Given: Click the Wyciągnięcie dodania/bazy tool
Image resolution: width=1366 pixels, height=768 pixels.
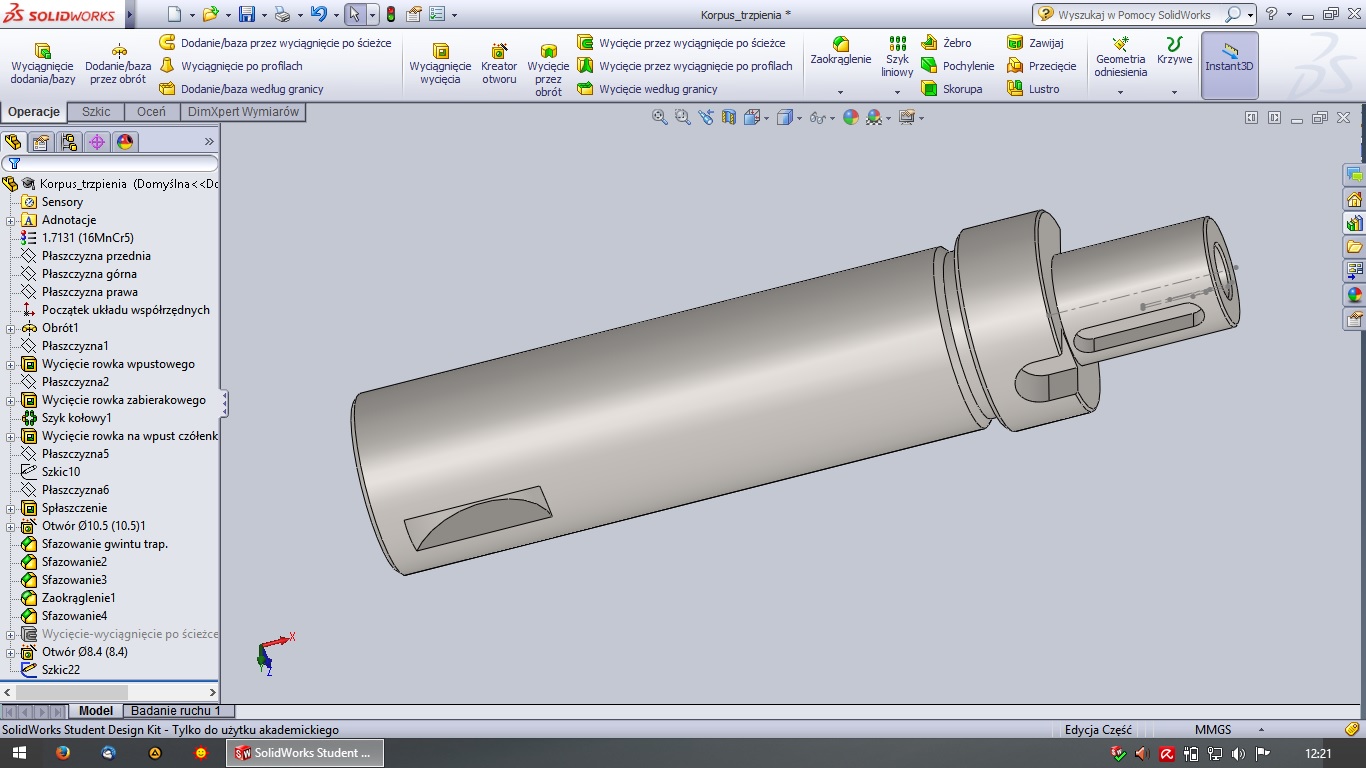Looking at the screenshot, I should (43, 63).
